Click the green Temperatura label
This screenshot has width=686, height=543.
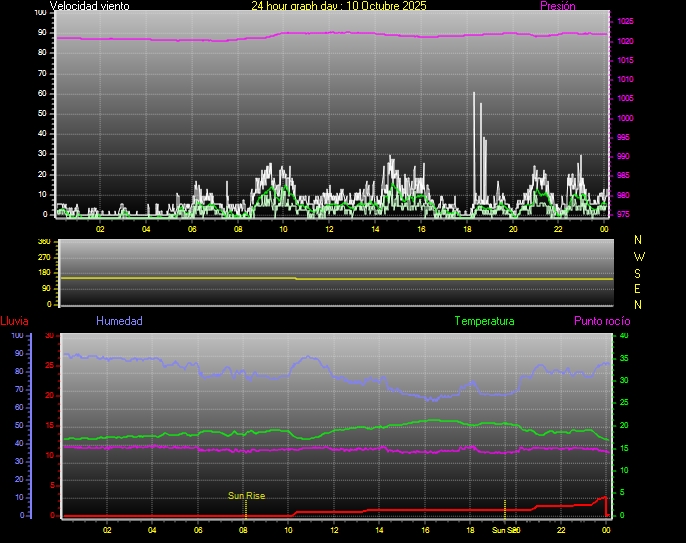484,321
